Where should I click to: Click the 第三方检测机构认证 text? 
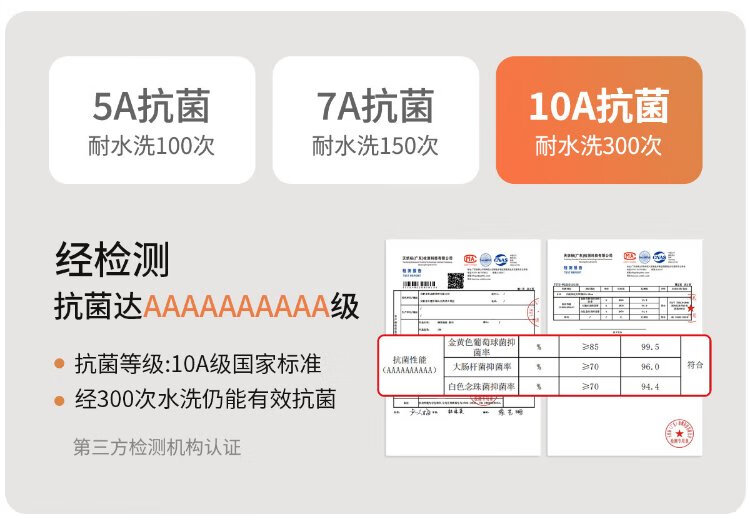tap(157, 447)
